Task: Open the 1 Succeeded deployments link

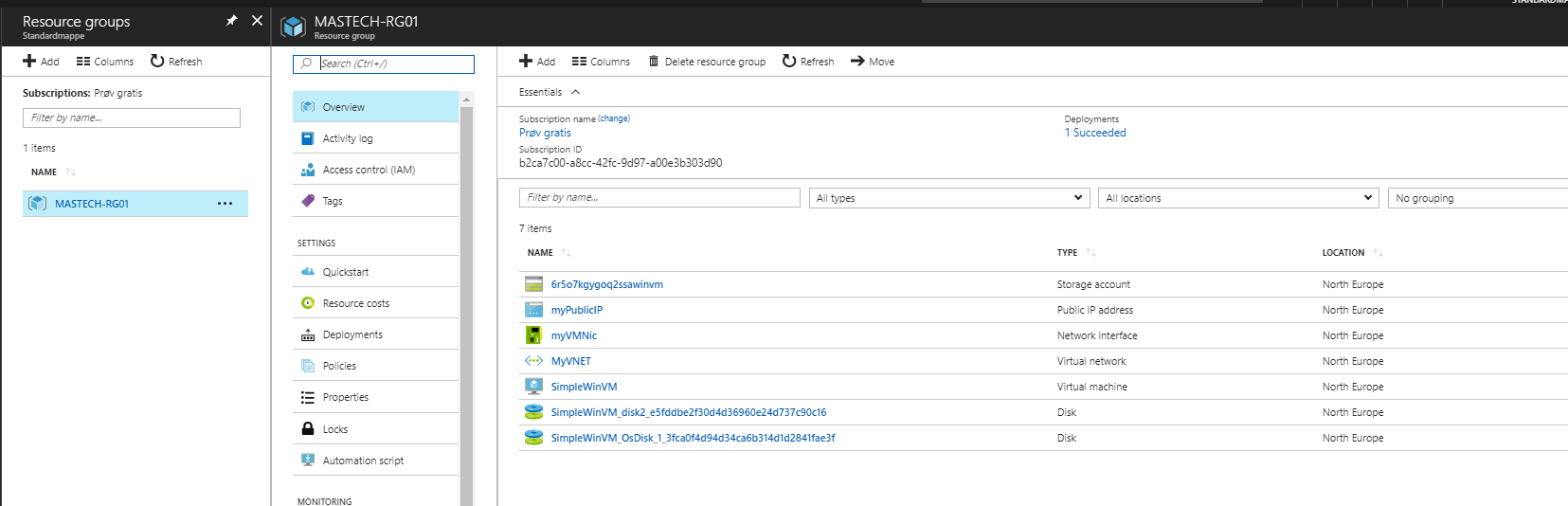Action: (1095, 133)
